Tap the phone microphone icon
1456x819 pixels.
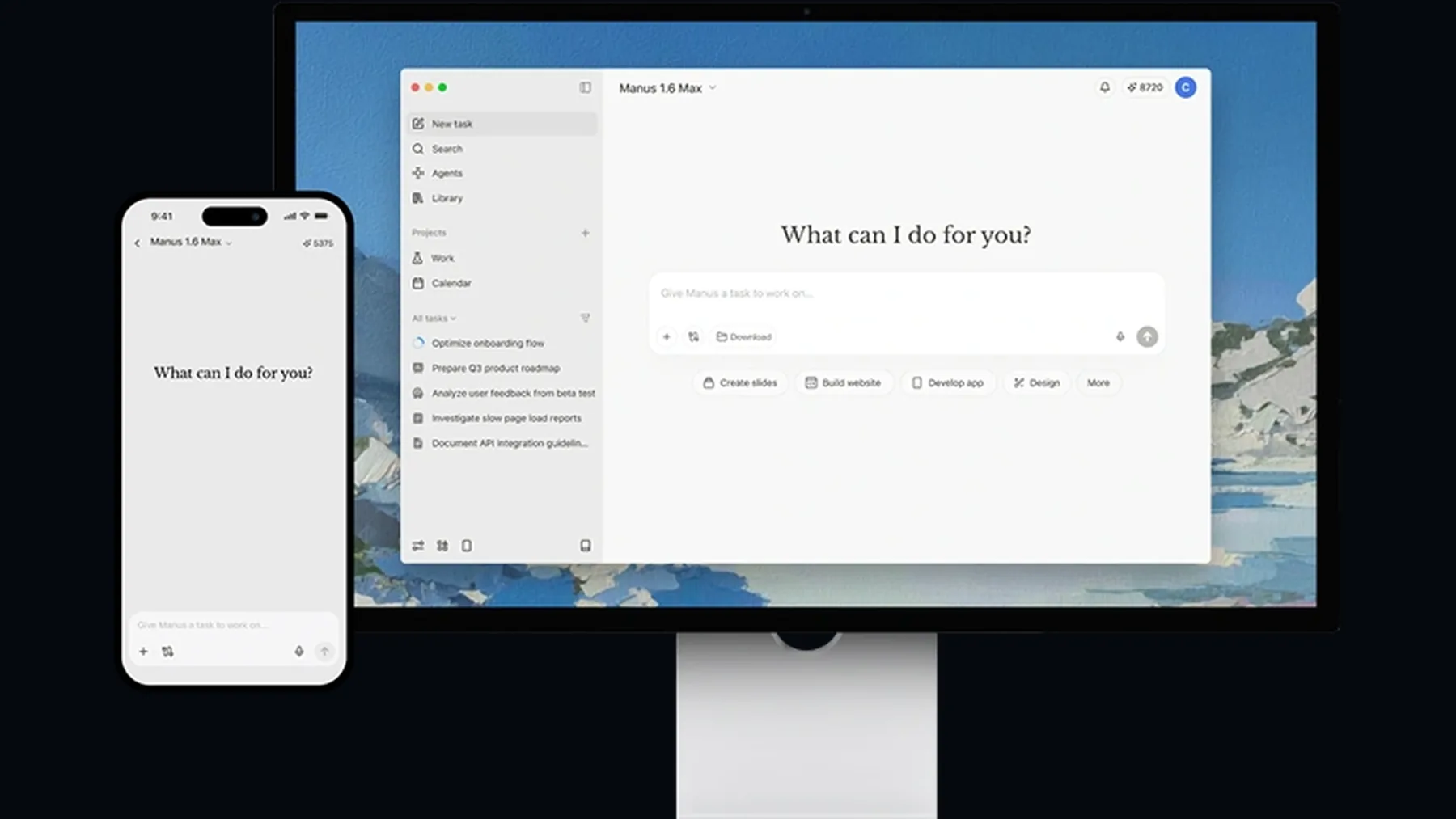tap(298, 652)
